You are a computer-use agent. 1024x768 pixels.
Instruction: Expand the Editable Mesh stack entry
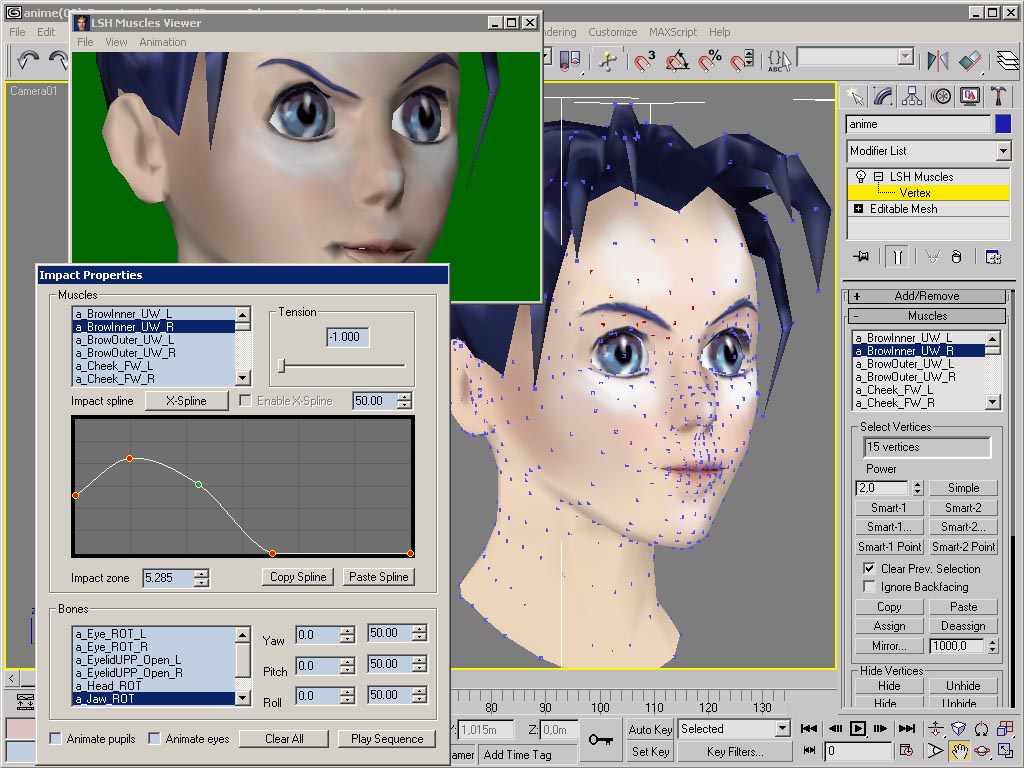tap(858, 208)
